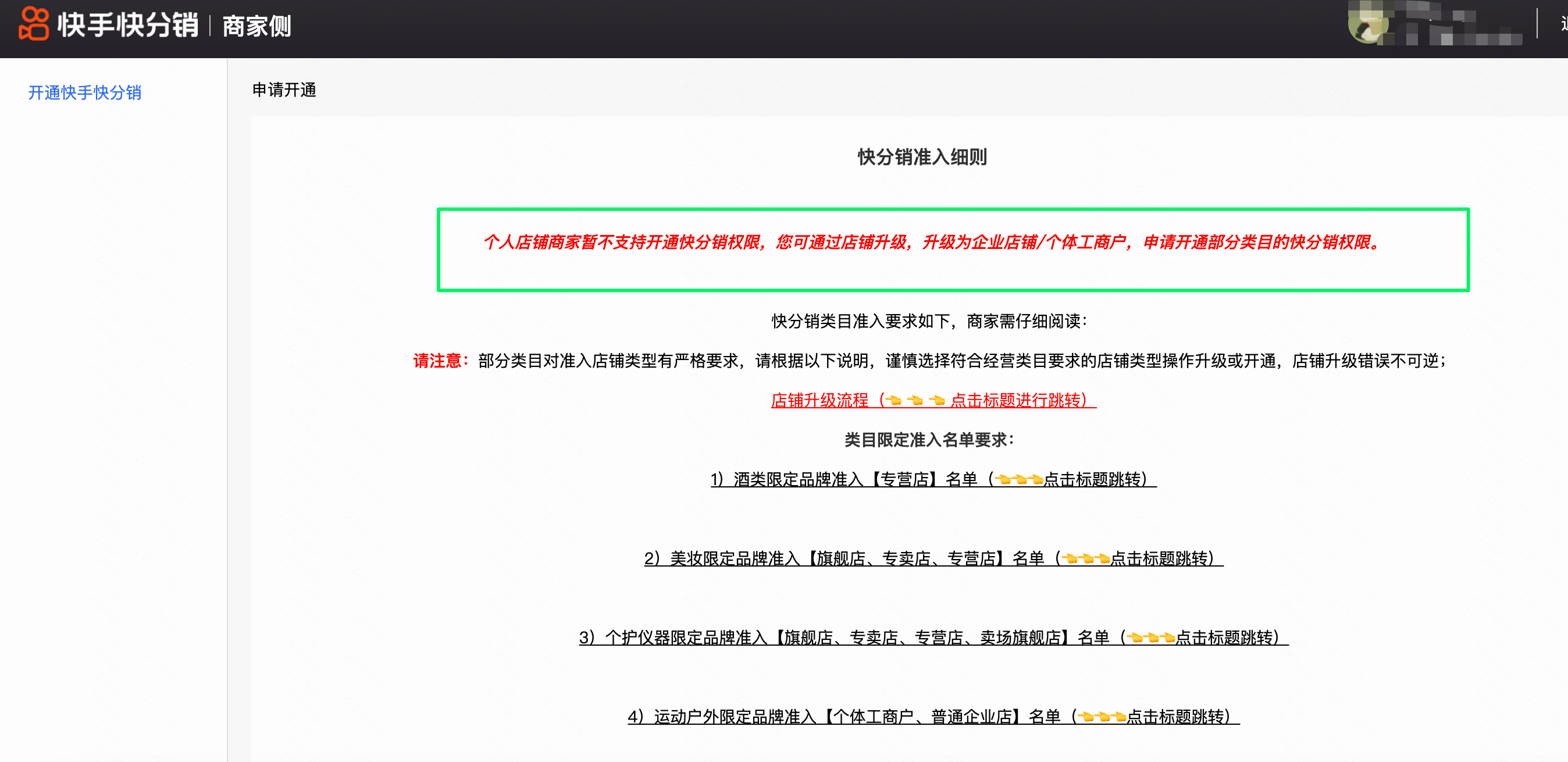Image resolution: width=1568 pixels, height=762 pixels.
Task: Click the 商家侧 label in header
Action: [x=257, y=26]
